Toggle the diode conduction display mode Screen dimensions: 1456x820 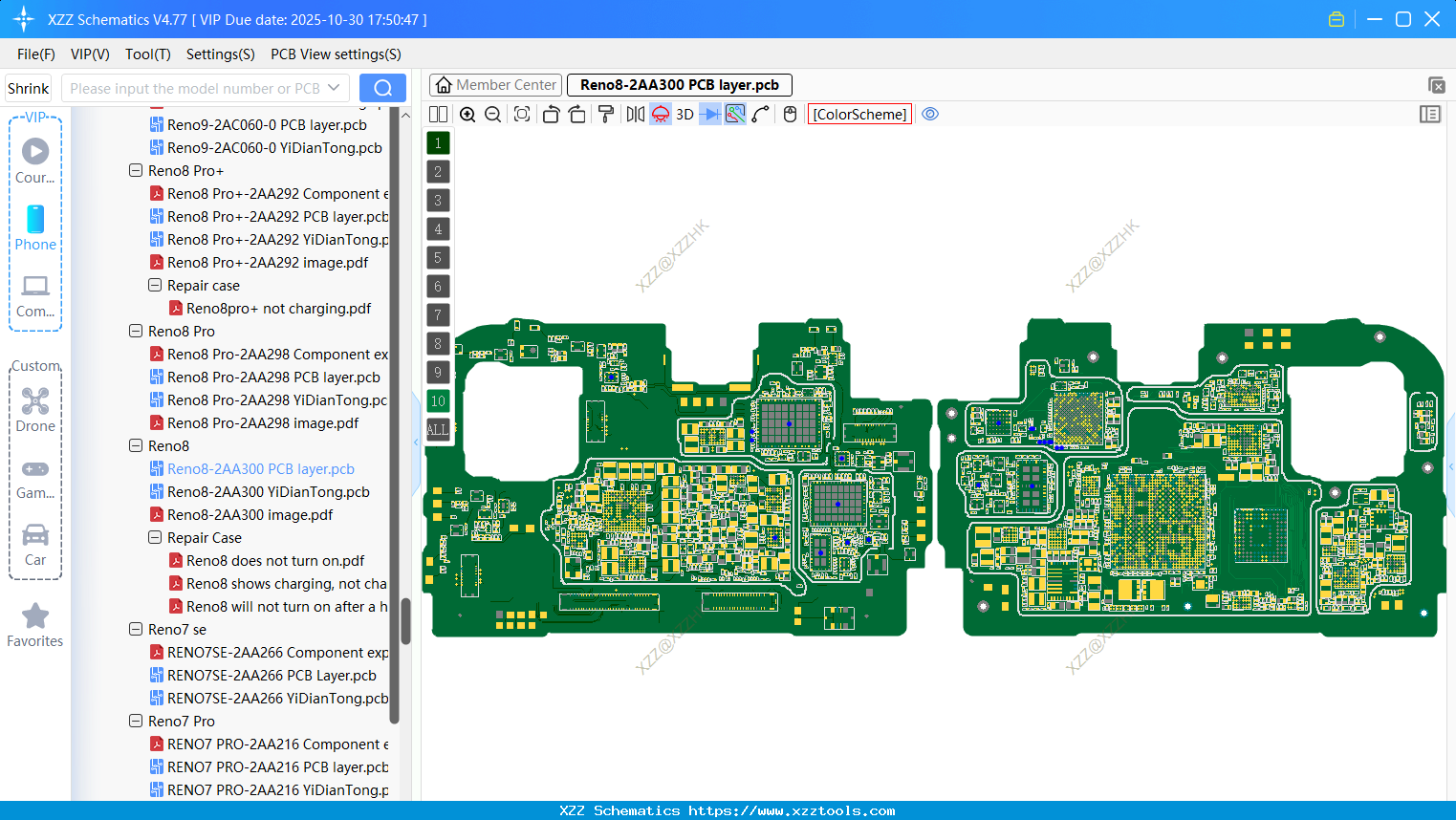(x=710, y=114)
